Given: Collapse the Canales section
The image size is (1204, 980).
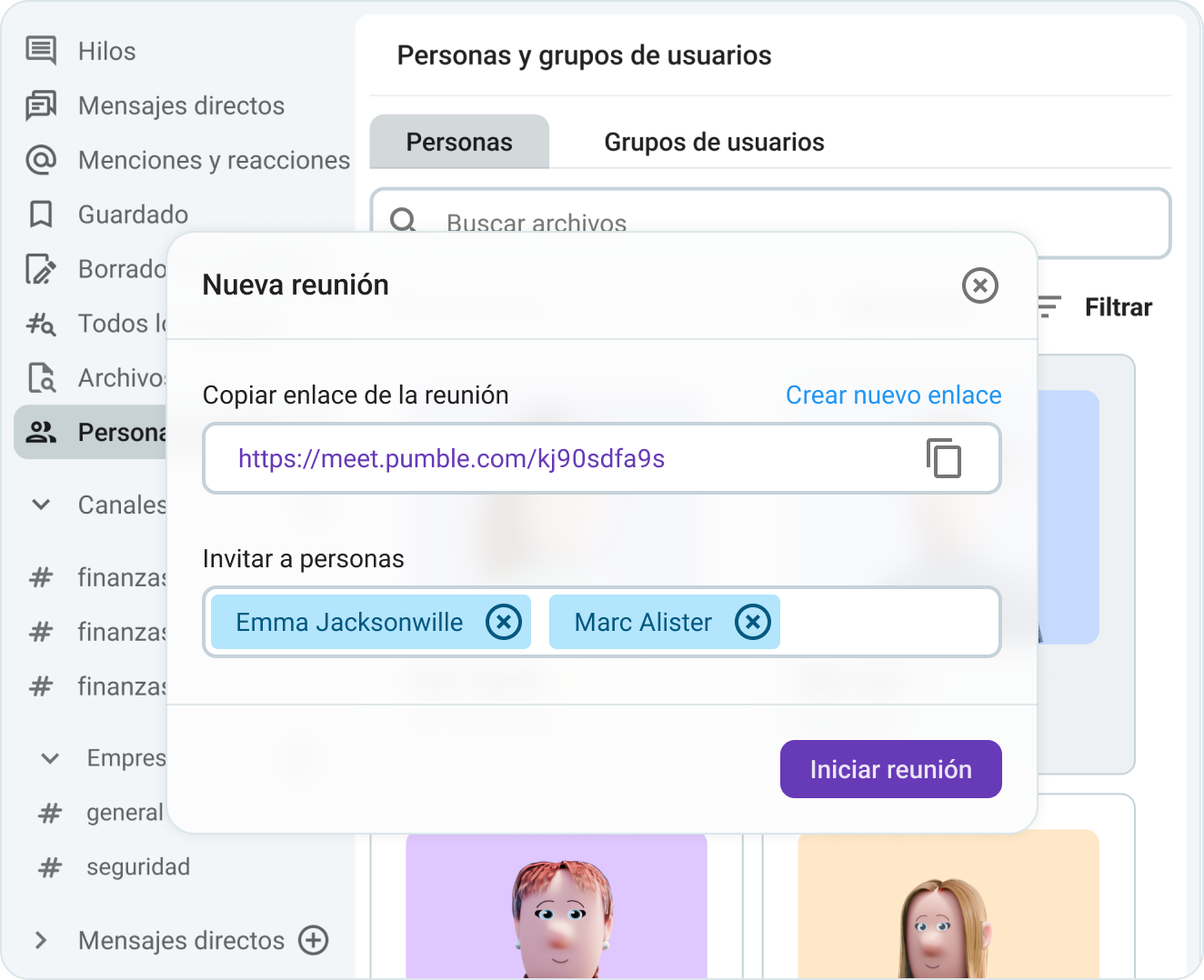Looking at the screenshot, I should pyautogui.click(x=40, y=505).
